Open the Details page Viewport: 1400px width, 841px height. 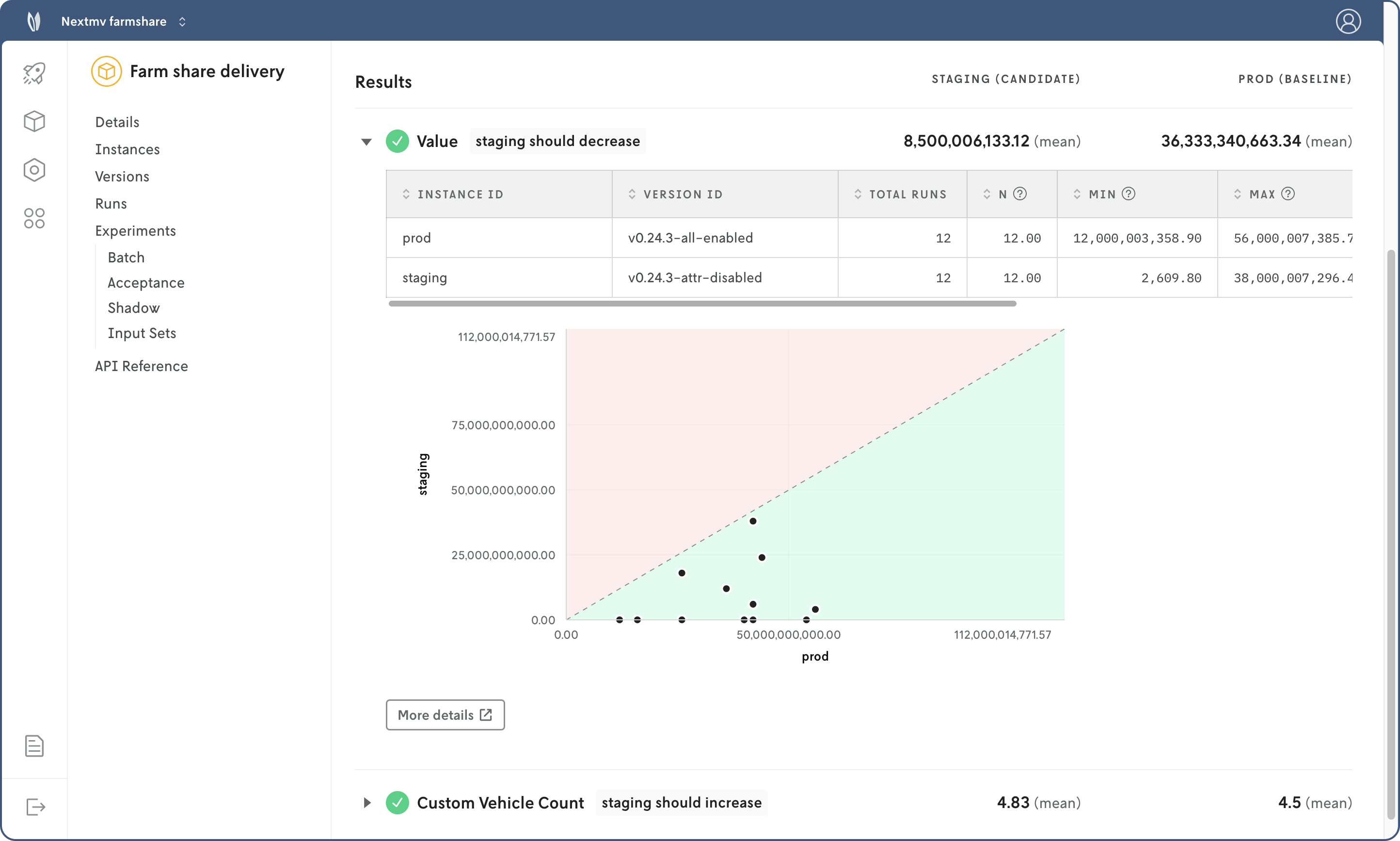click(x=117, y=122)
